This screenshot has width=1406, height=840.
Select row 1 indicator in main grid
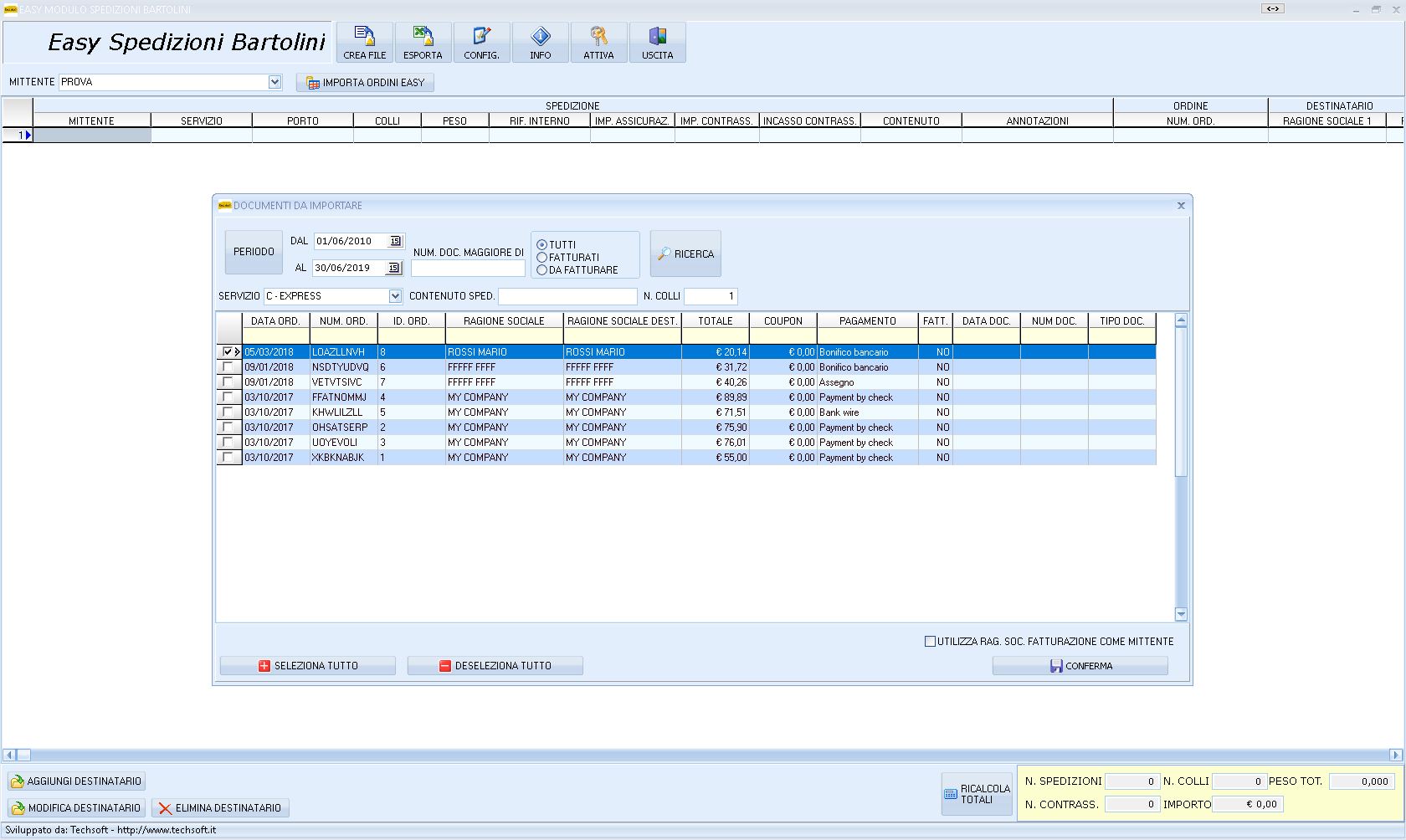pos(18,135)
